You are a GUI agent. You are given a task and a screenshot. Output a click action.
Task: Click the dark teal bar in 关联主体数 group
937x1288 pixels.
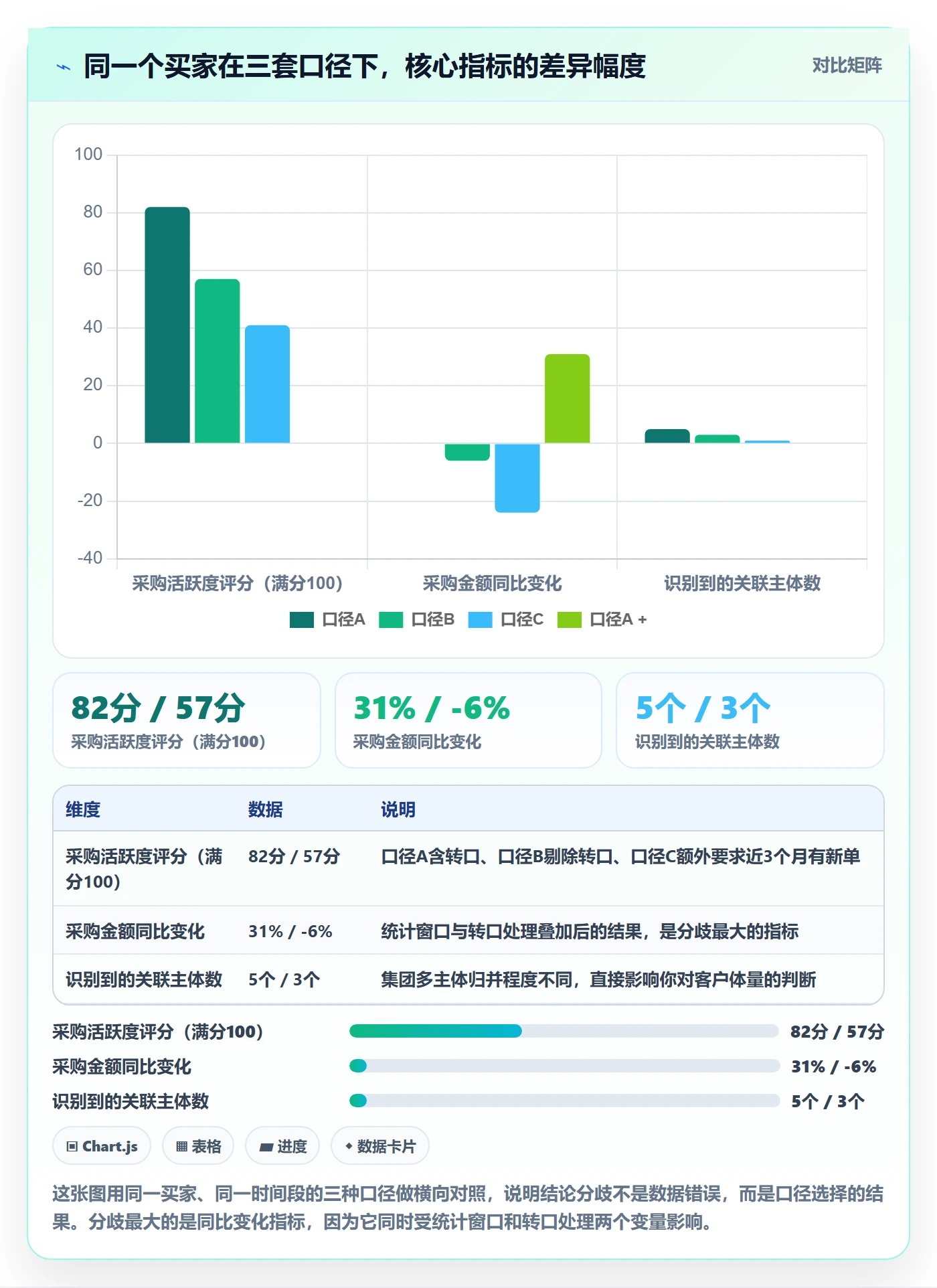pyautogui.click(x=667, y=436)
